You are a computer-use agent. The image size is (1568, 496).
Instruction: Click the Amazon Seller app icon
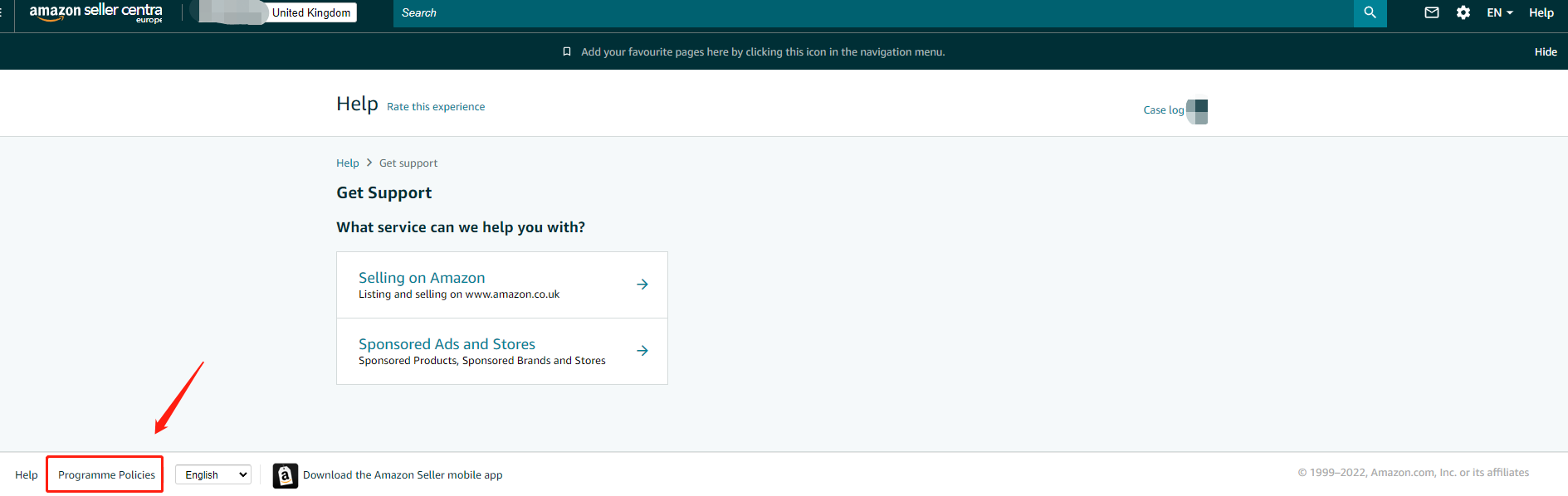click(x=285, y=475)
